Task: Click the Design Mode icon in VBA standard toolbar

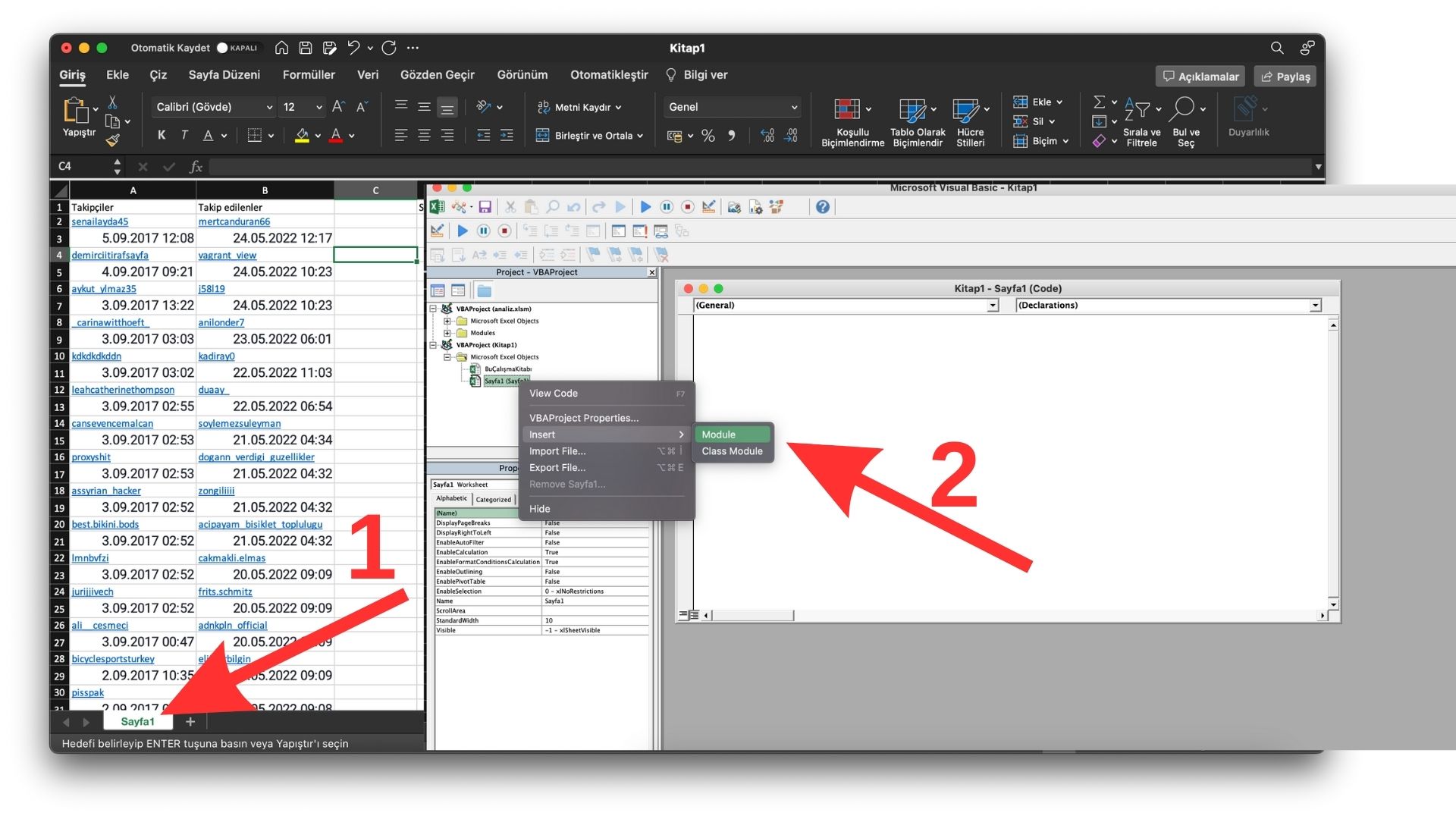Action: (x=709, y=207)
